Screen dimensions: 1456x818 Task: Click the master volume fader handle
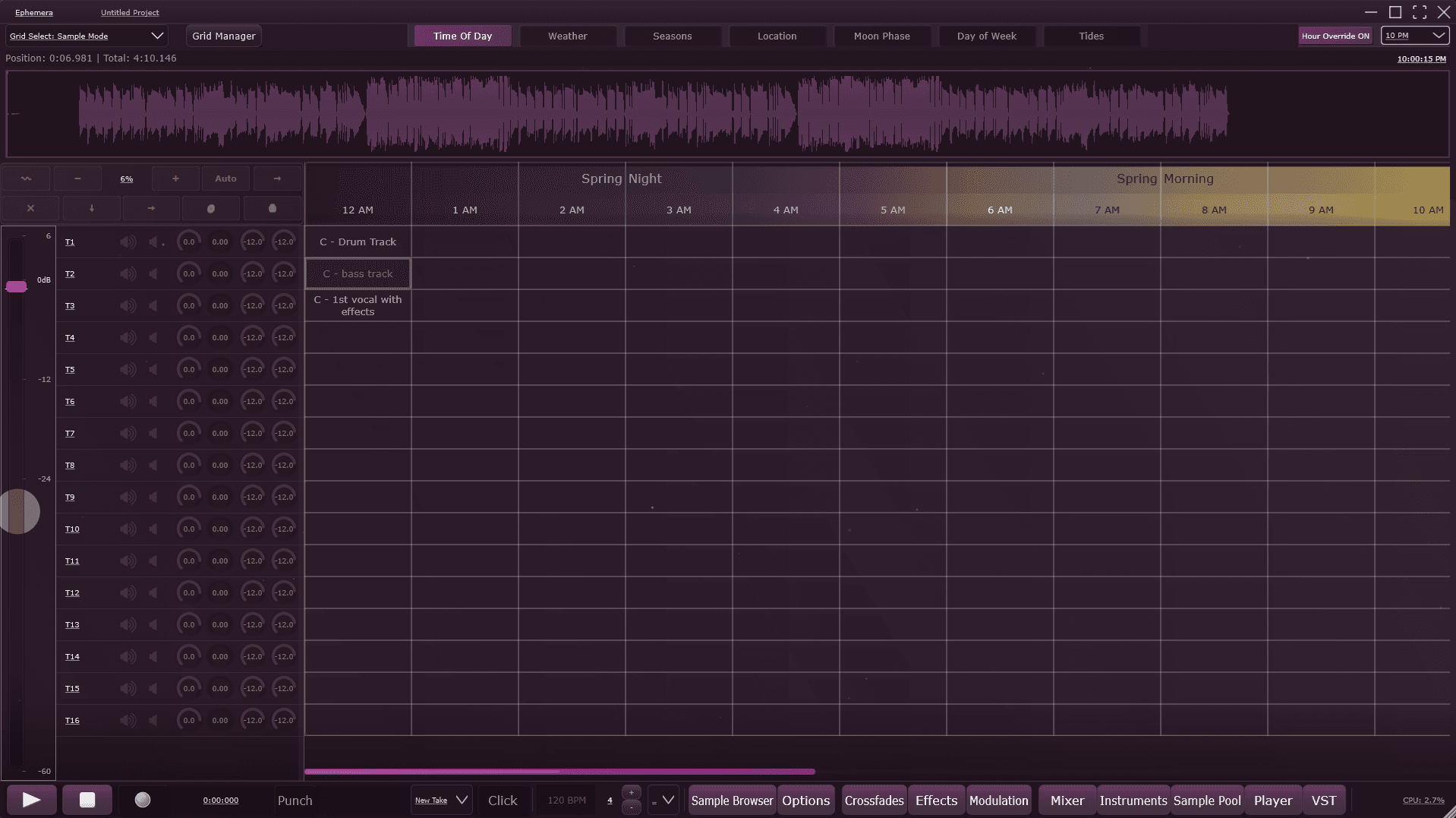click(16, 286)
